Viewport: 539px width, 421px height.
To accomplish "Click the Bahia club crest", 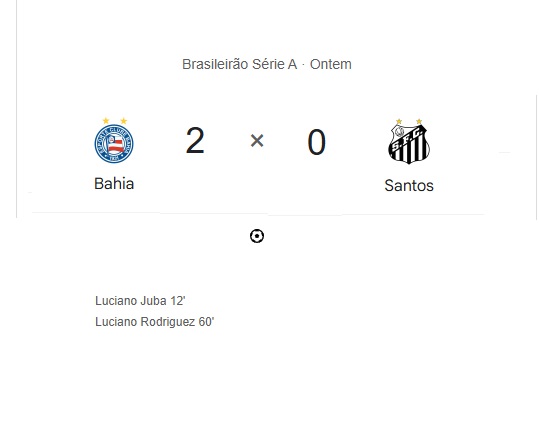I will pos(114,143).
